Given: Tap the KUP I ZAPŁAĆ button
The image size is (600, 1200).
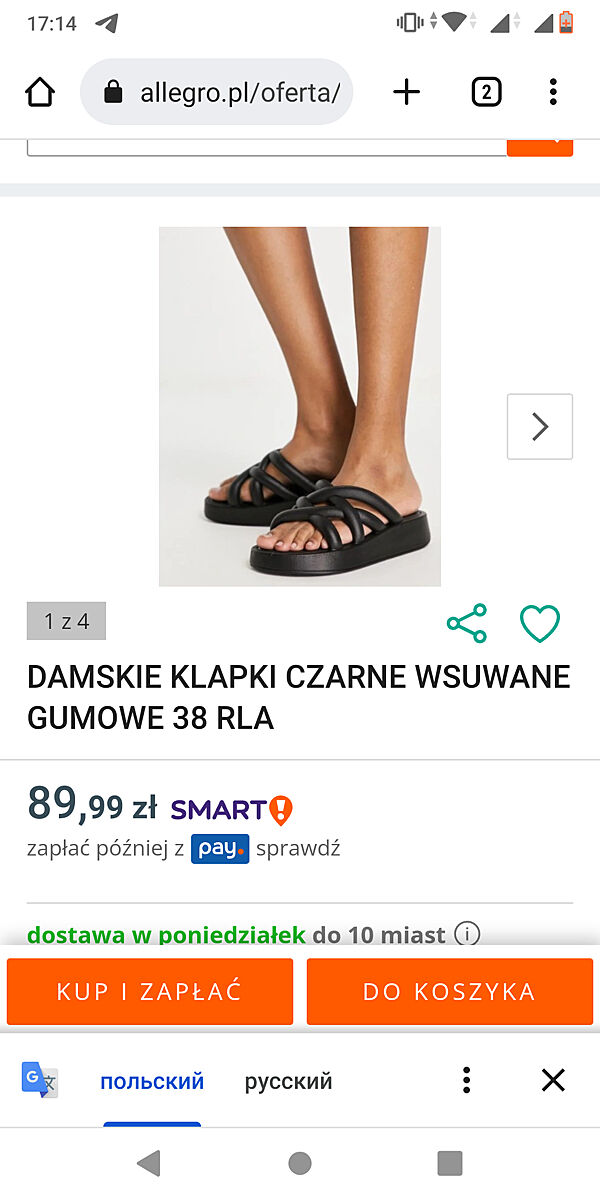Looking at the screenshot, I should [150, 992].
